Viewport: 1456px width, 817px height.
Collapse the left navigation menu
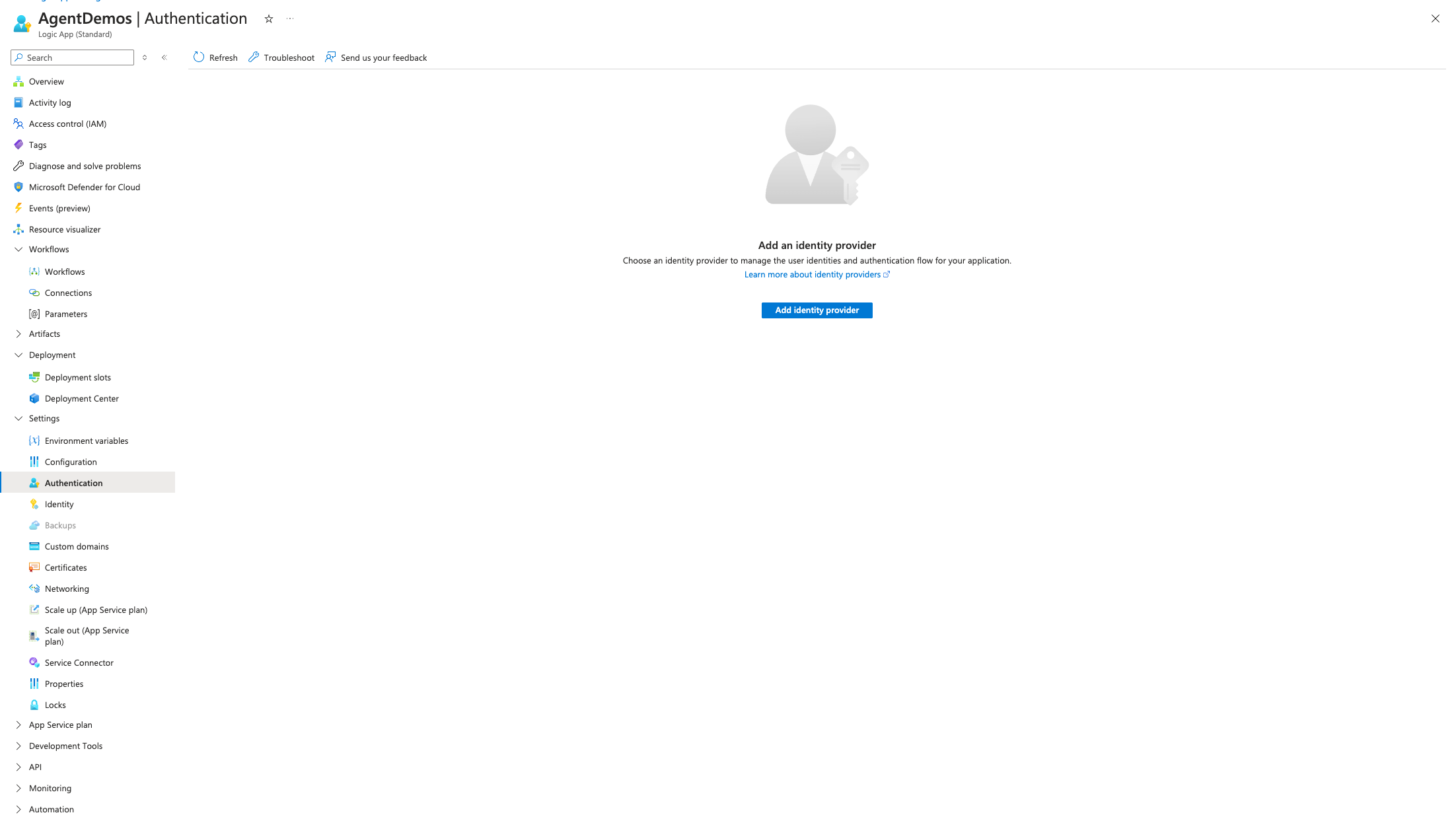click(164, 57)
